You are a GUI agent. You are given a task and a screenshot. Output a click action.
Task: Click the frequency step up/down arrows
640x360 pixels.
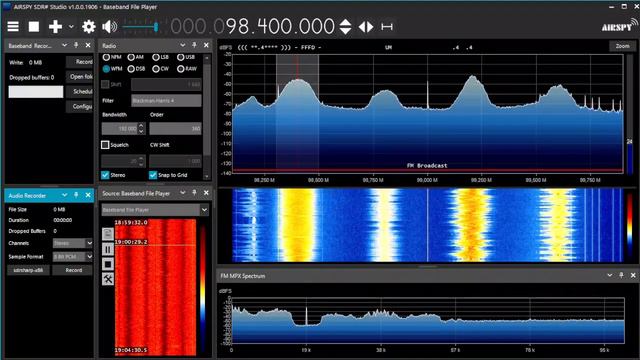tap(345, 27)
